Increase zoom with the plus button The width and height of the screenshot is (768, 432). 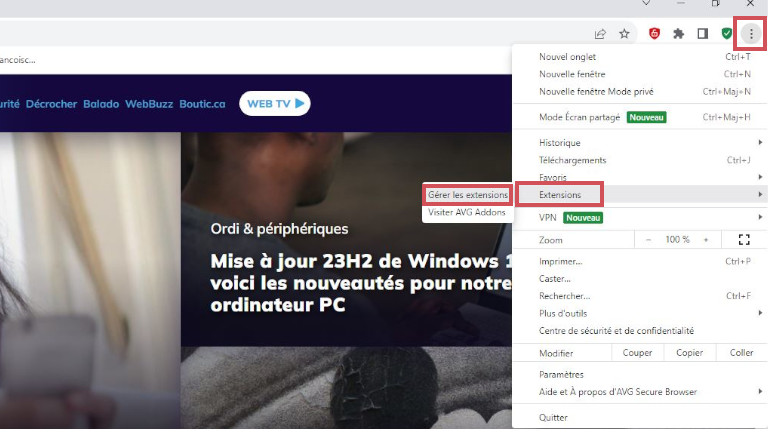(706, 240)
